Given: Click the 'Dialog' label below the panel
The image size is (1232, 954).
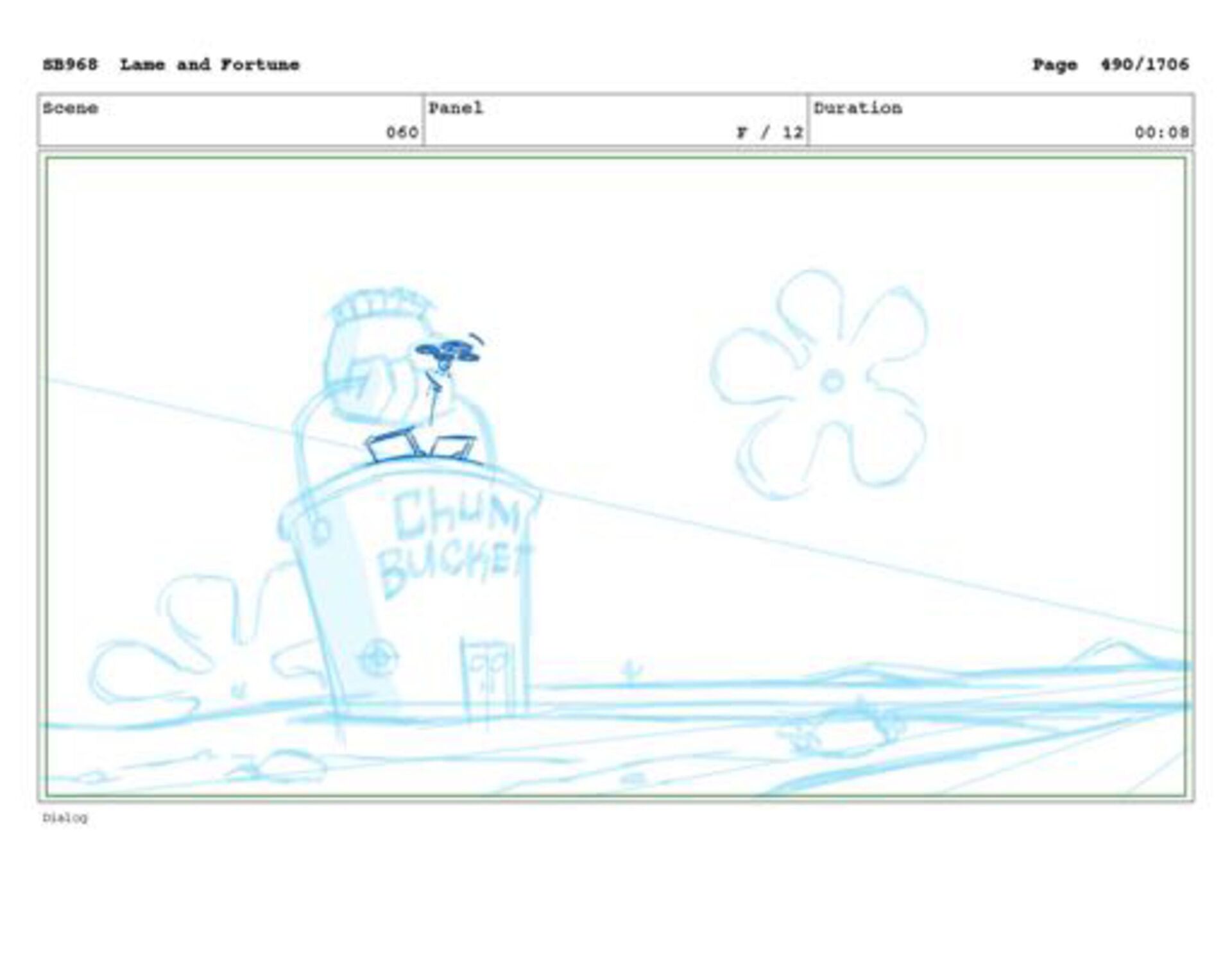Looking at the screenshot, I should pos(65,817).
